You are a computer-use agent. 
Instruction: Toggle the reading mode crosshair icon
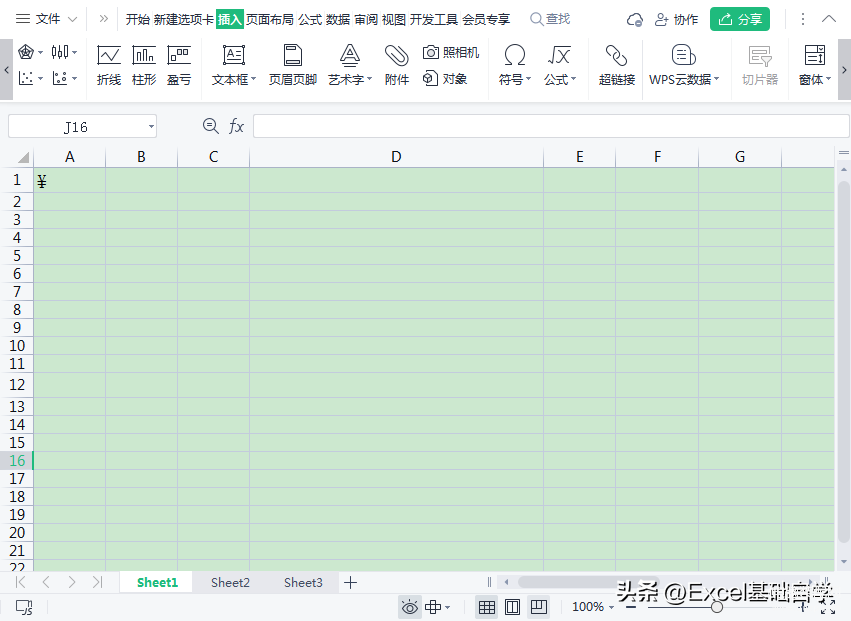pos(433,607)
